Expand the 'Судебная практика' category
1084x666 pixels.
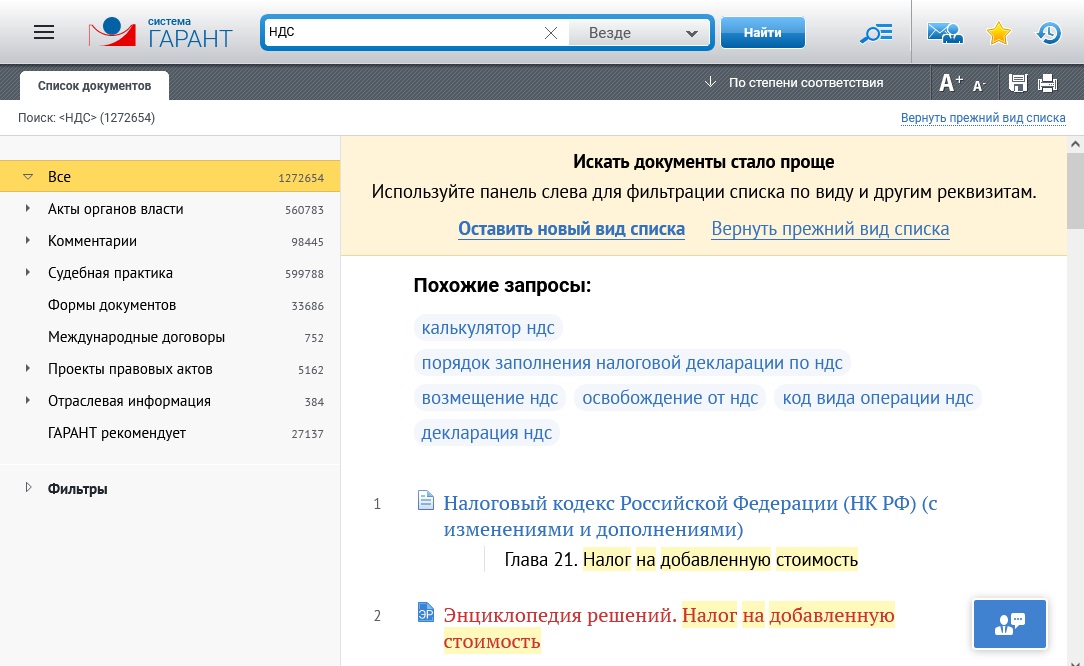point(28,273)
